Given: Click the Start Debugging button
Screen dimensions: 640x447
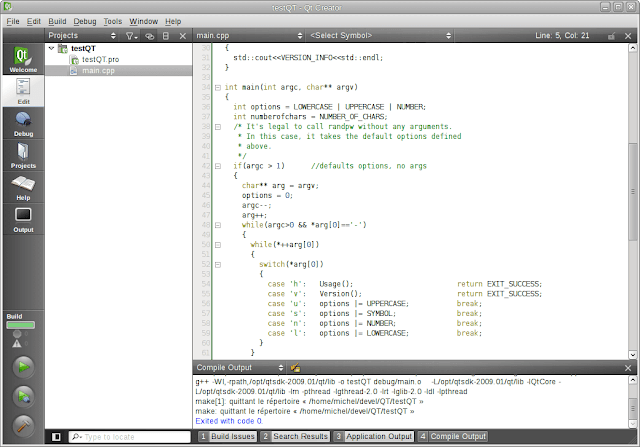Looking at the screenshot, I should tap(23, 396).
